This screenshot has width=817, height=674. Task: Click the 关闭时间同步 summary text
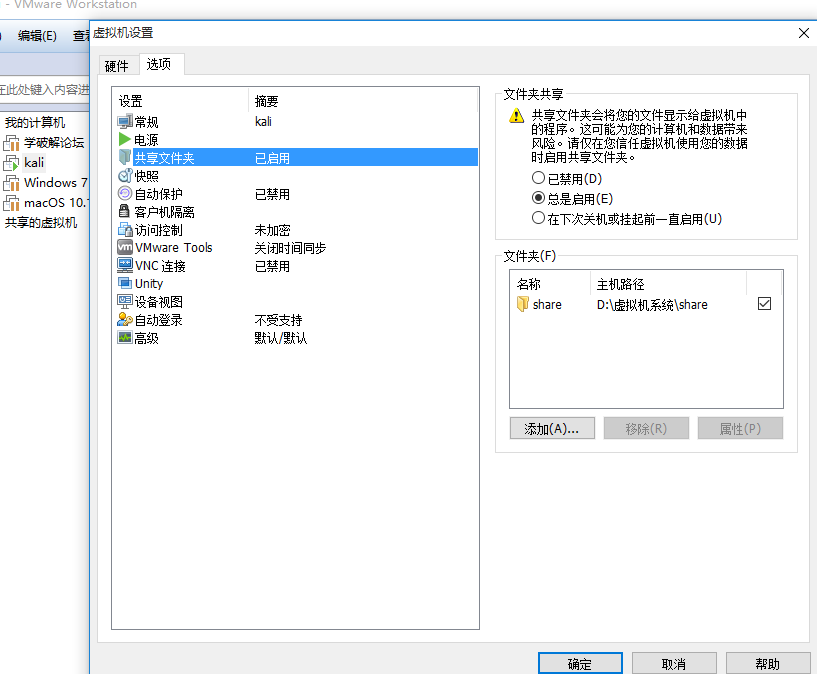pyautogui.click(x=290, y=247)
